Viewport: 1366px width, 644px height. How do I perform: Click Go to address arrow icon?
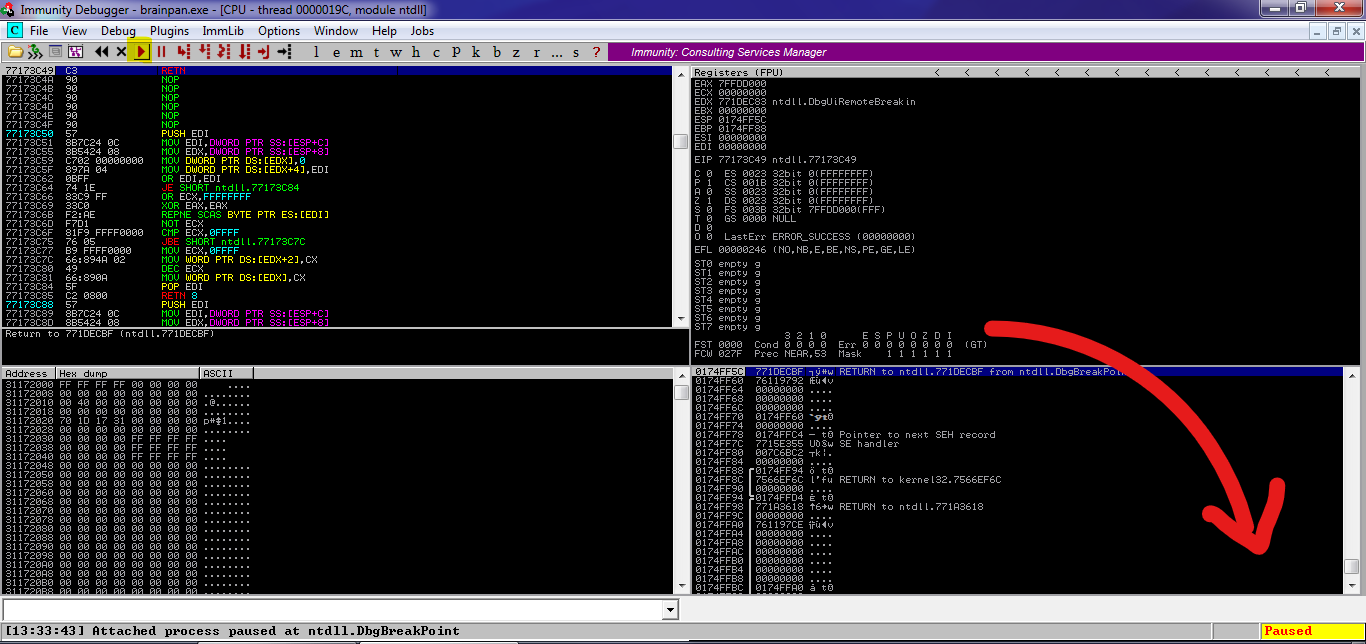pyautogui.click(x=284, y=51)
